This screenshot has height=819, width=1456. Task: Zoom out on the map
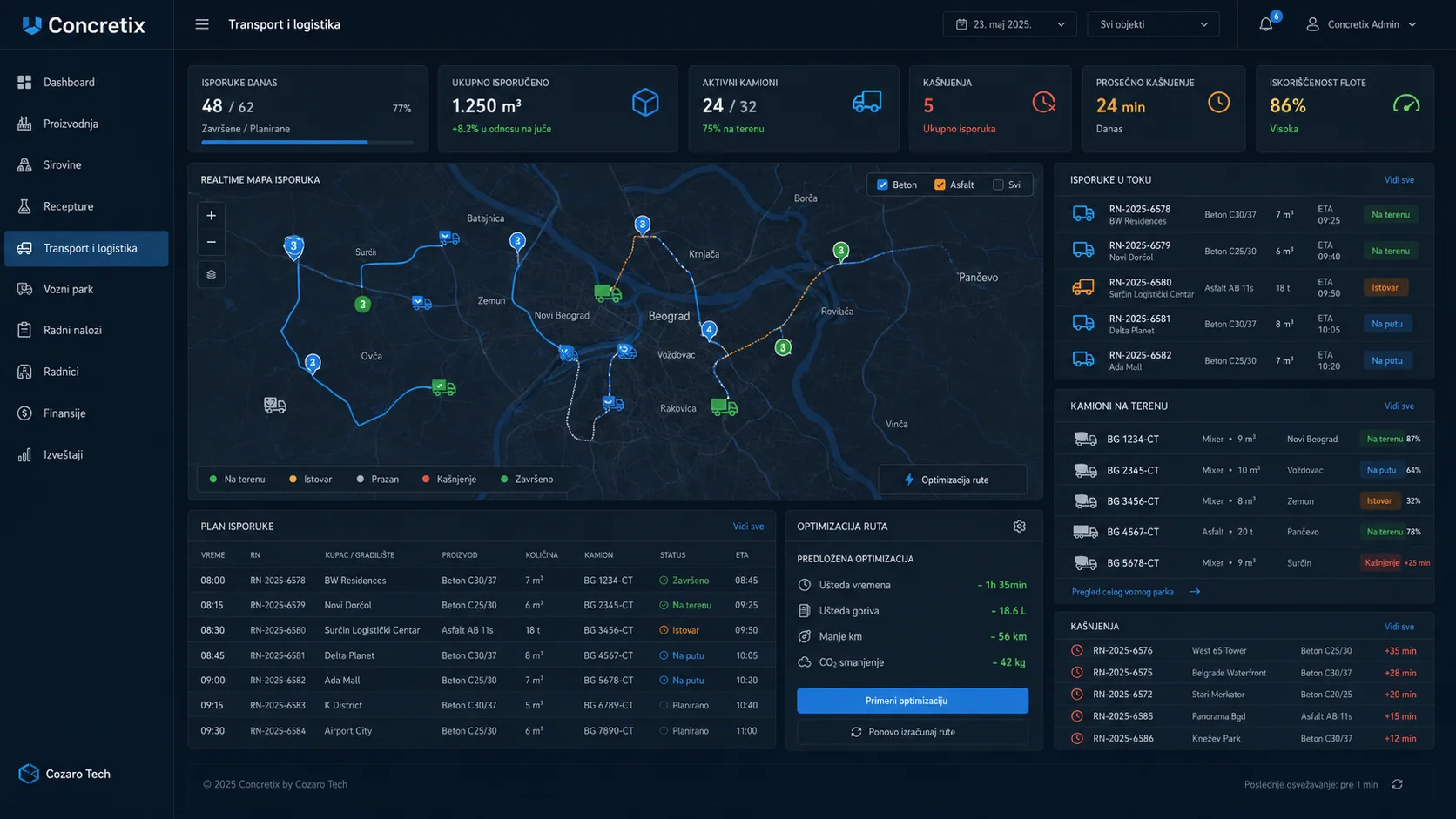[x=211, y=242]
